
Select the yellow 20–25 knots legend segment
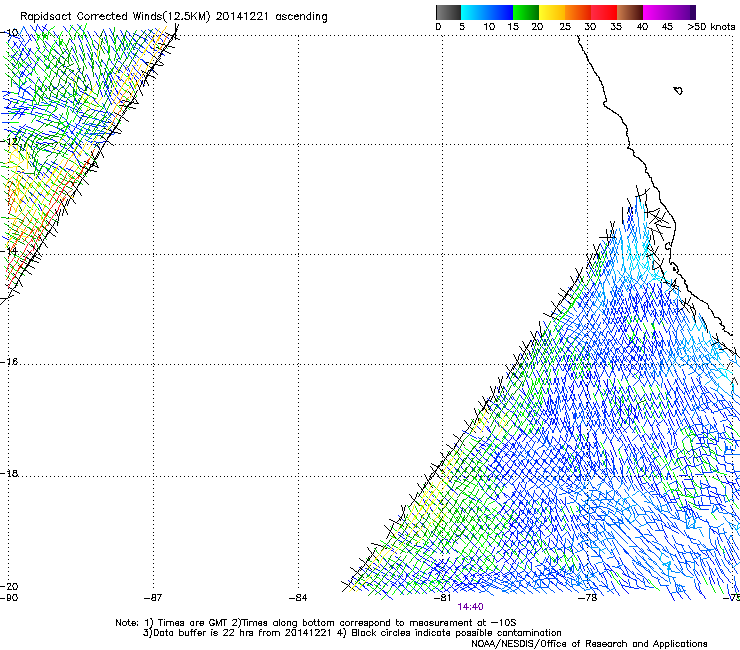pyautogui.click(x=552, y=12)
